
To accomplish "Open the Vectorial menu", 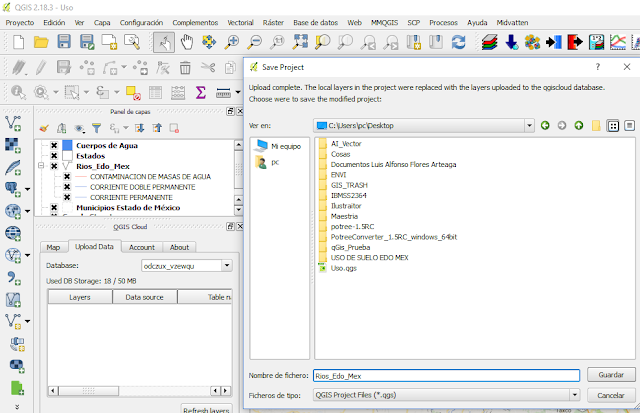I will click(240, 22).
